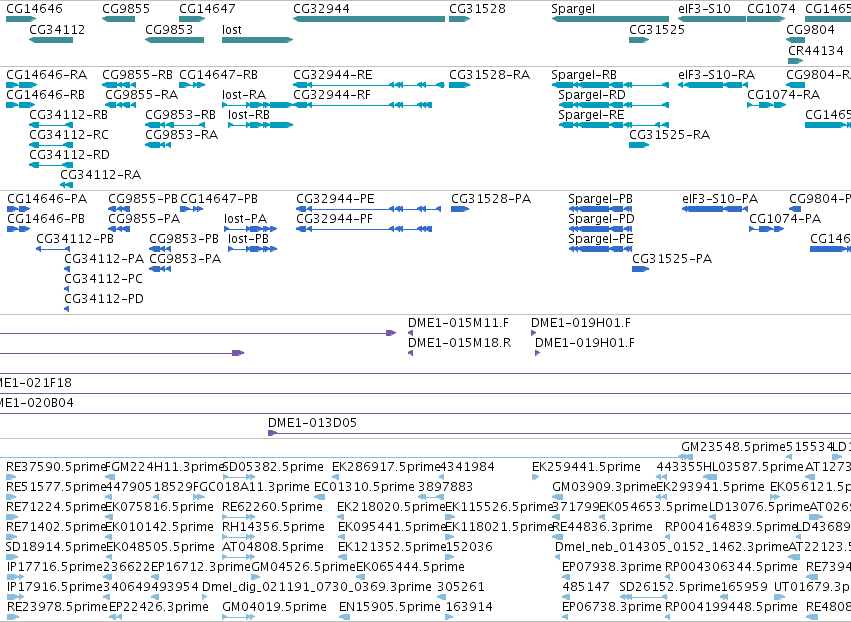The height and width of the screenshot is (622, 851).
Task: Select the Spargel-PB protein label
Action: tap(601, 199)
